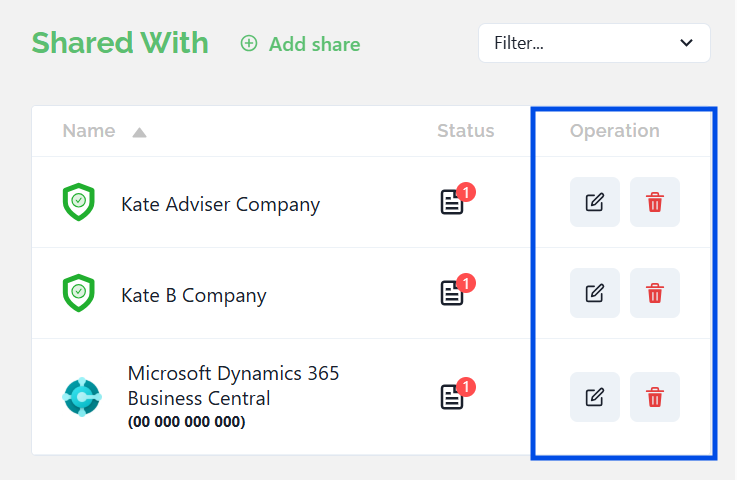Image resolution: width=737 pixels, height=480 pixels.
Task: Click the Microsoft Dynamics 365 Business Central logo
Action: pyautogui.click(x=81, y=397)
